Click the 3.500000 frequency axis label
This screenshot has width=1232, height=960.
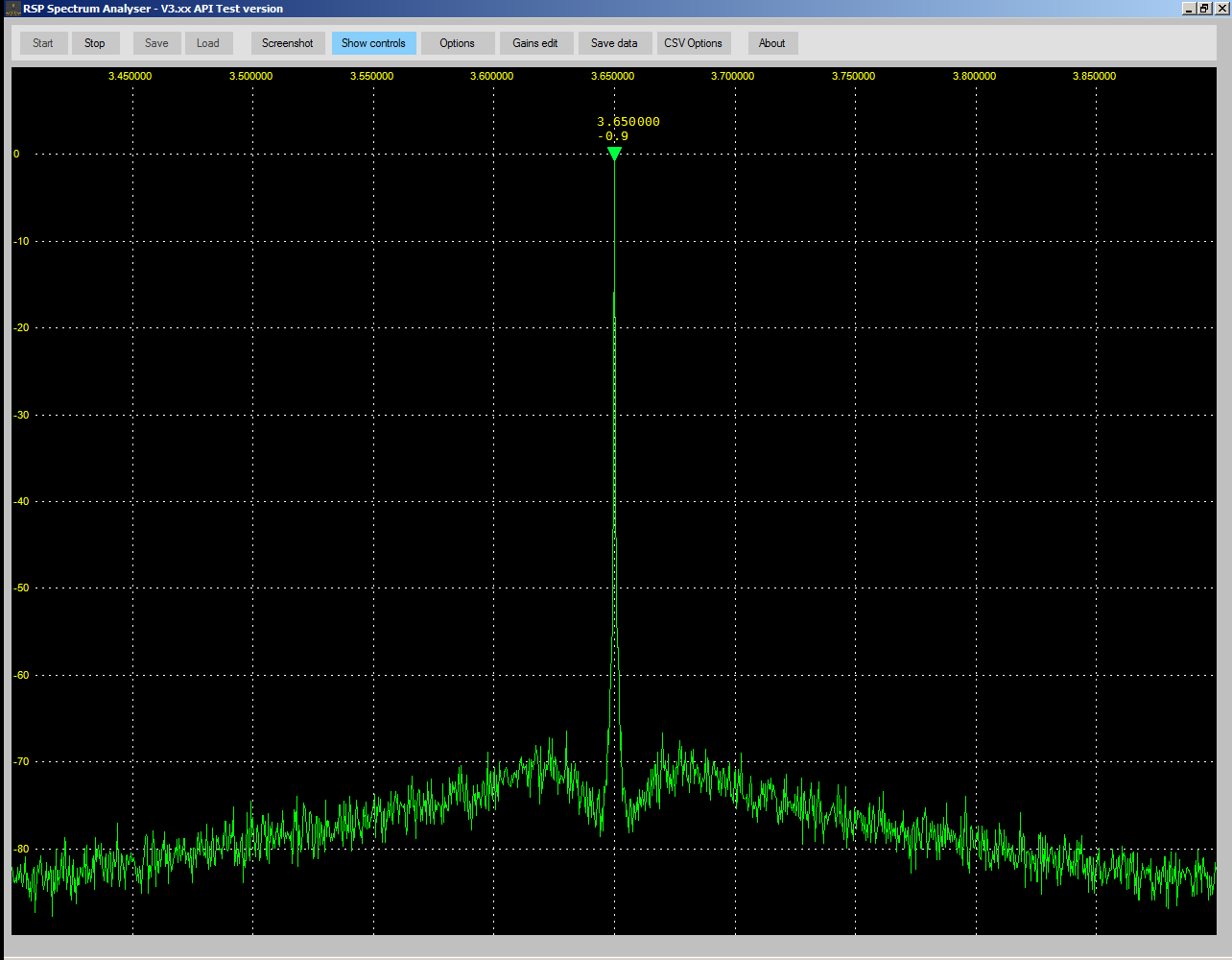[x=250, y=76]
